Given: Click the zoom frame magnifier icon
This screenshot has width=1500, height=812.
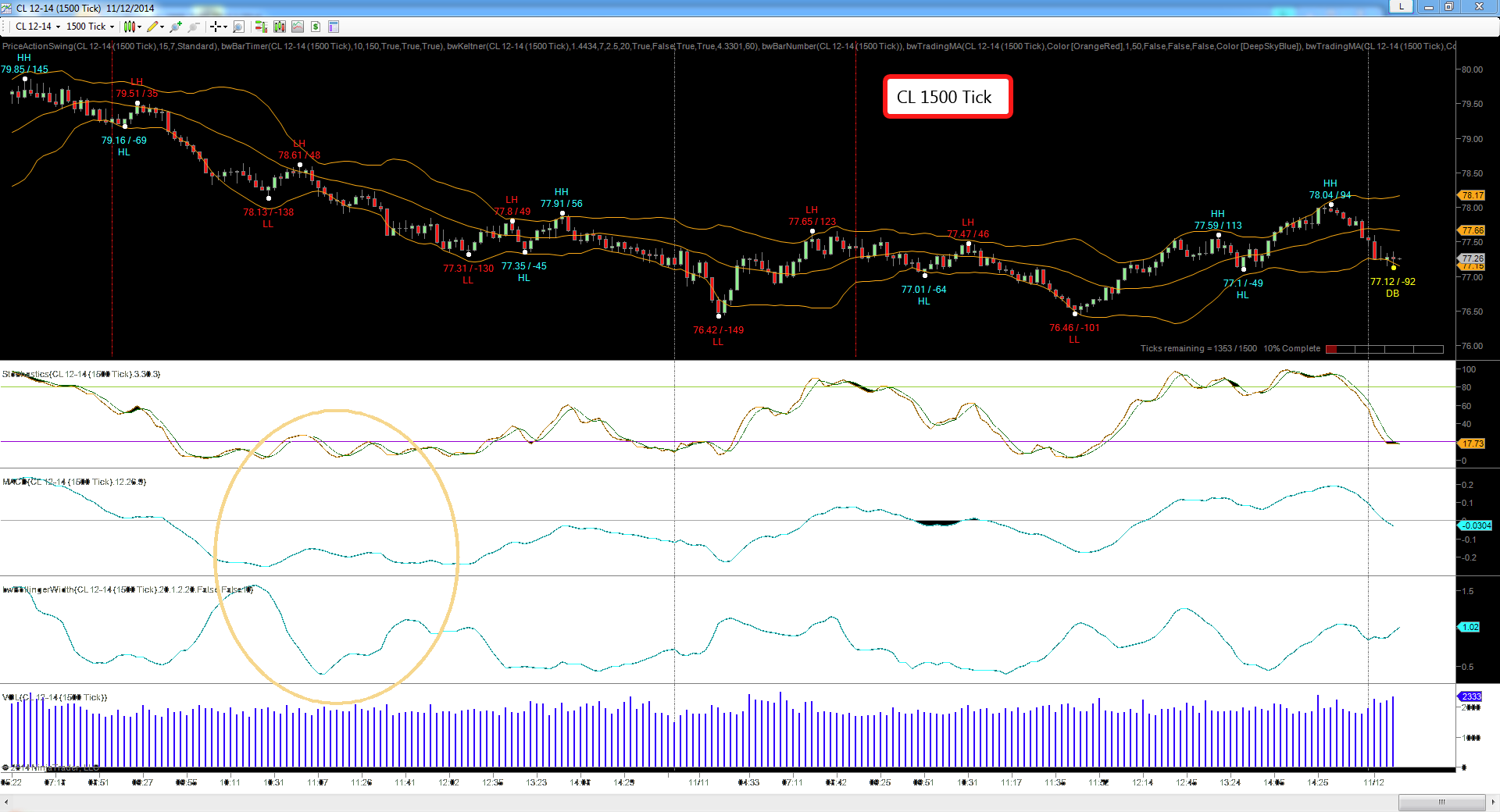Looking at the screenshot, I should (239, 27).
